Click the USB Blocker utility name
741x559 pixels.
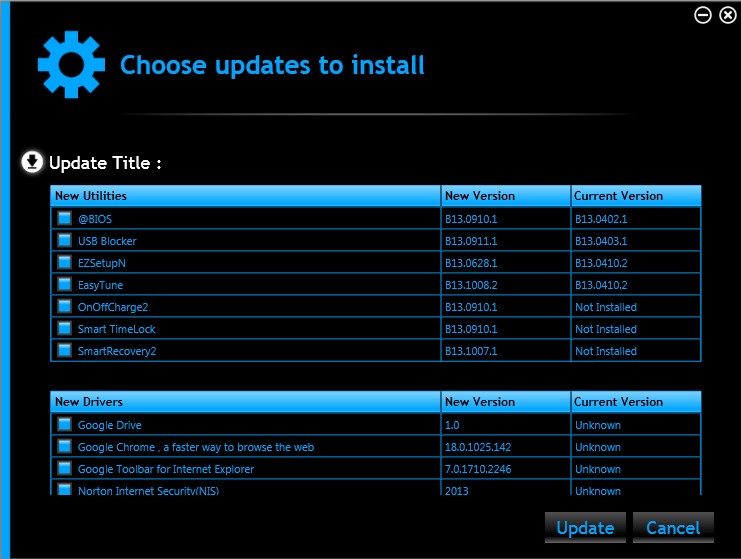pyautogui.click(x=107, y=241)
